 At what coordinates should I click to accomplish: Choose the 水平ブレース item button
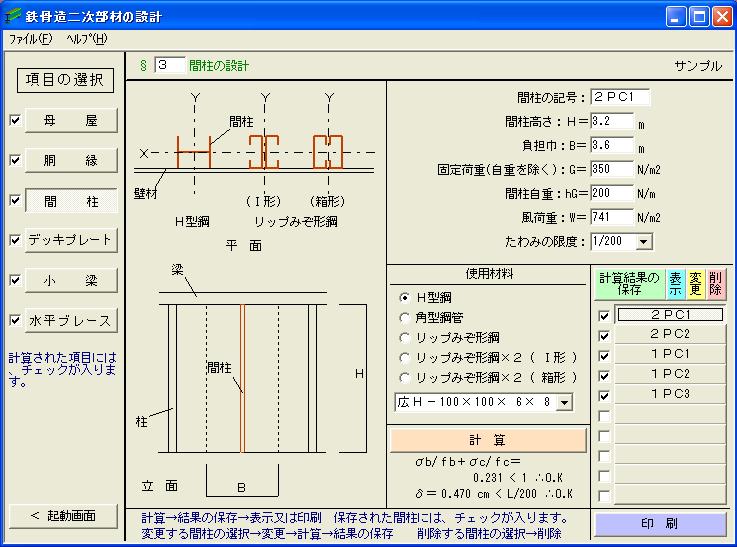pos(70,320)
